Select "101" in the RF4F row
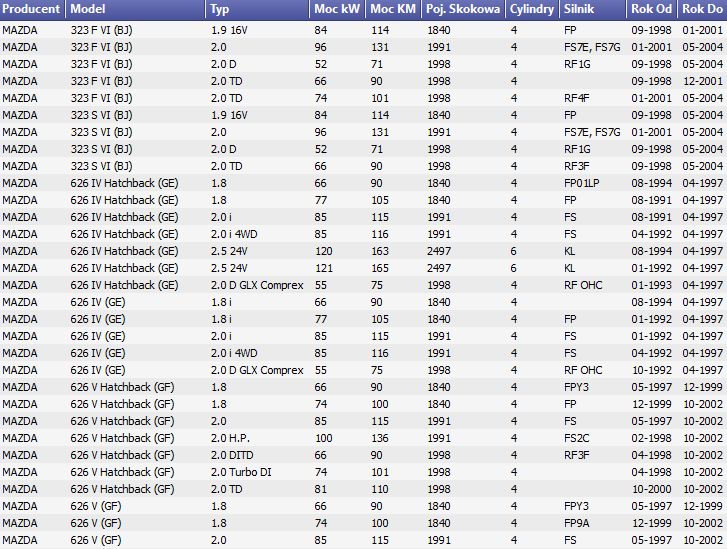 coord(380,98)
